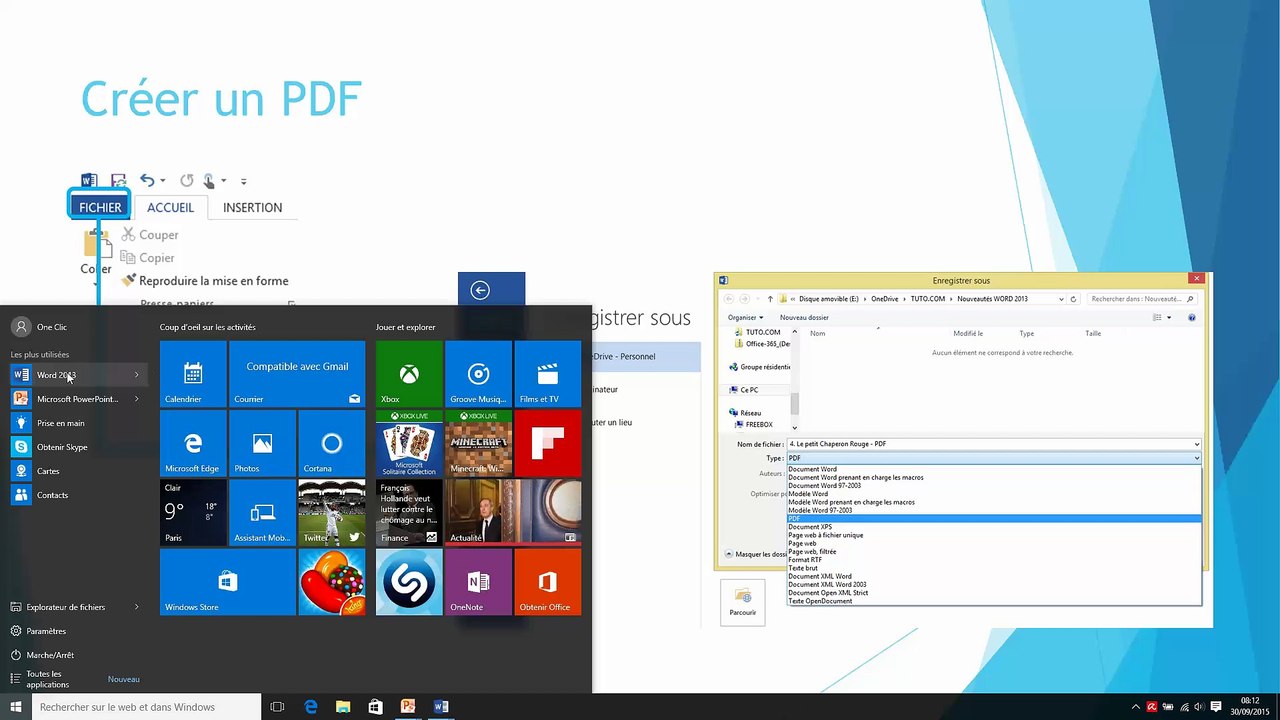Image resolution: width=1280 pixels, height=720 pixels.
Task: Open the Nom de fichier dropdown arrow
Action: point(1196,444)
